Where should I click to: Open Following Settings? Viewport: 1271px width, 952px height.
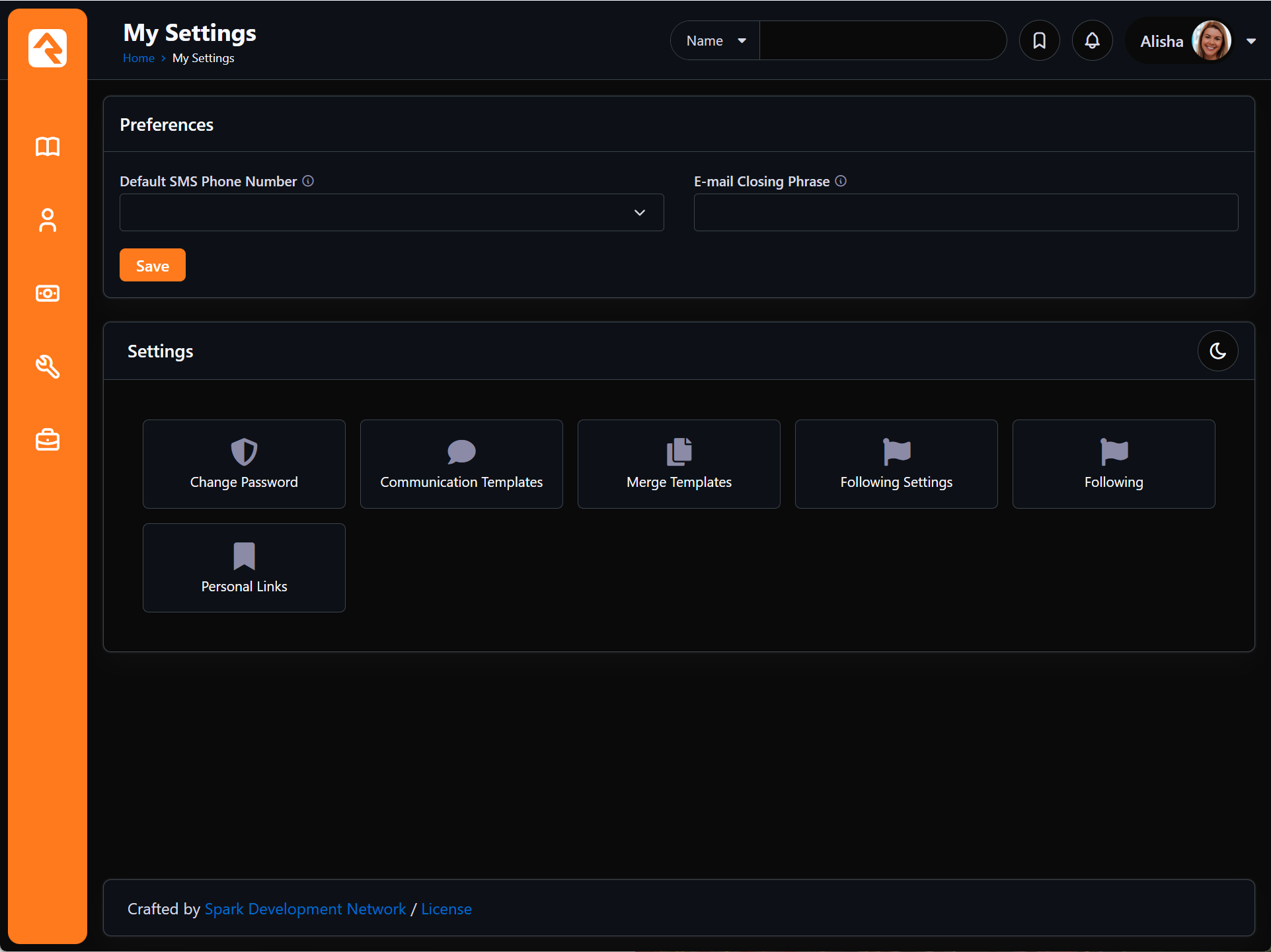pyautogui.click(x=896, y=464)
